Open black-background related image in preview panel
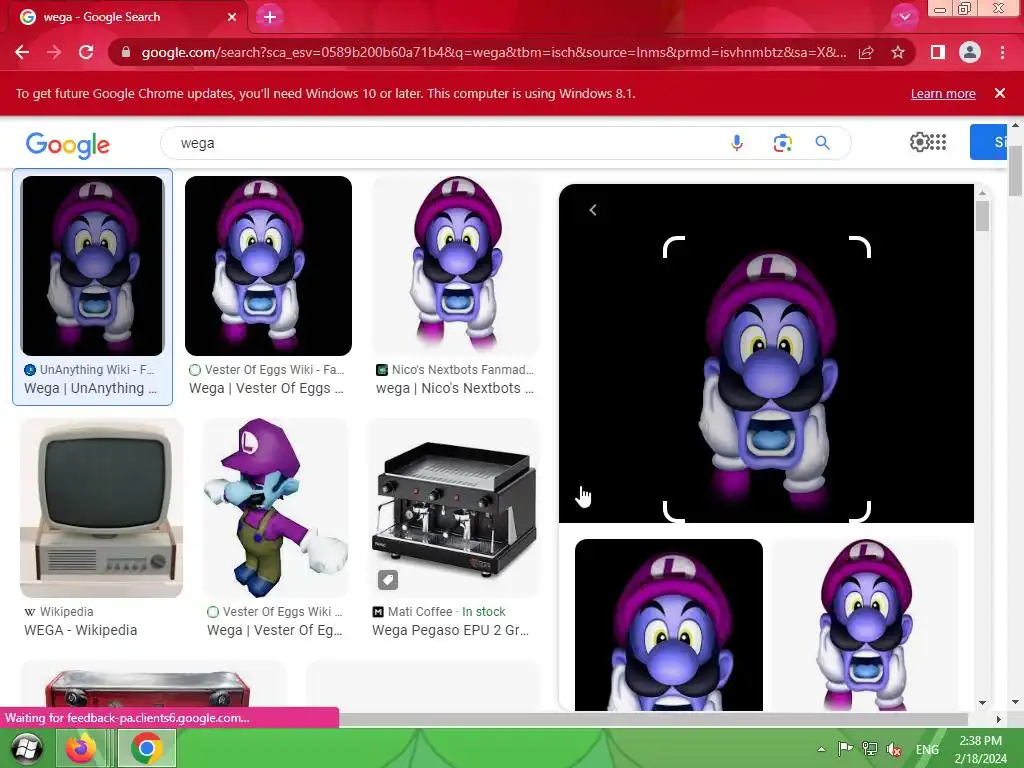The width and height of the screenshot is (1024, 768). [669, 624]
